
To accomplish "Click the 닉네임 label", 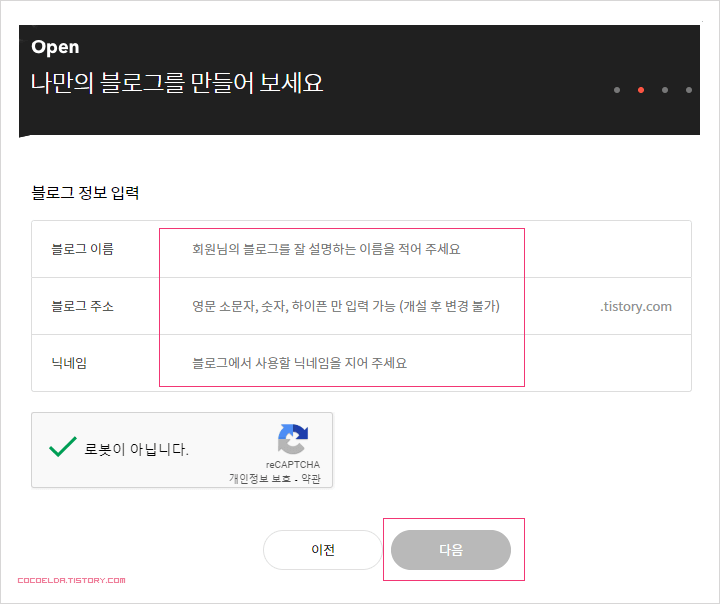I will (x=69, y=363).
